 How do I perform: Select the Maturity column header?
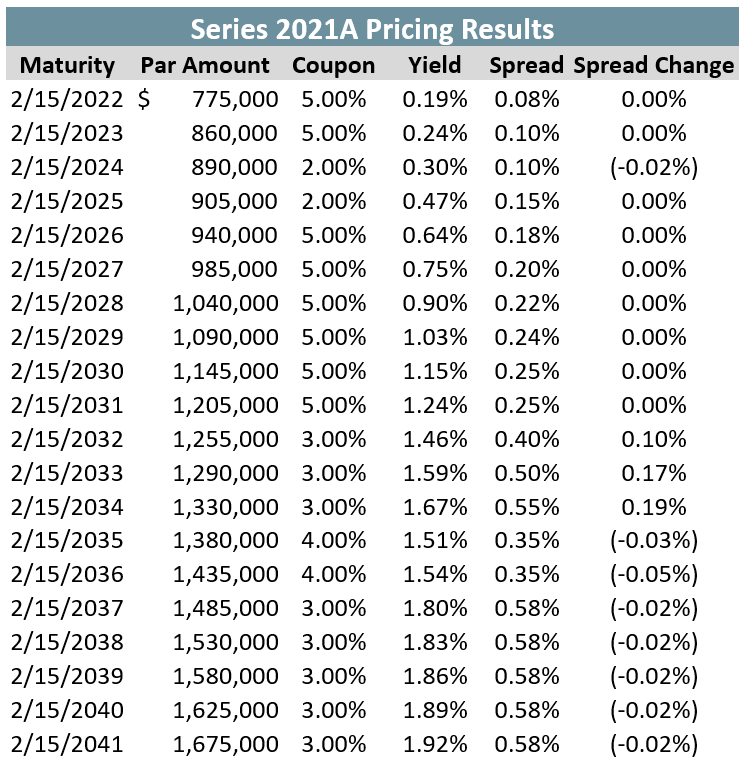pos(68,66)
